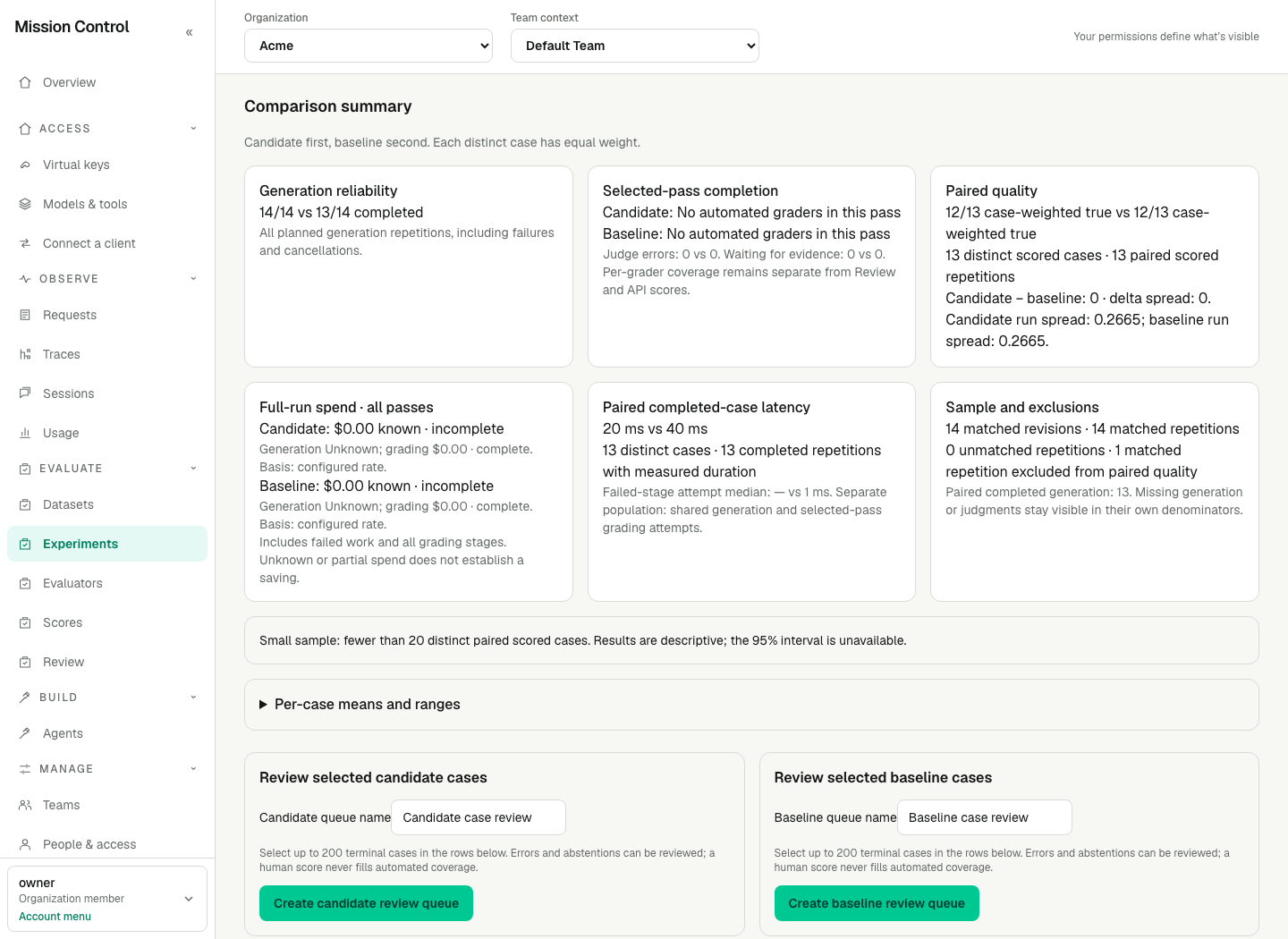Click the People & access person icon
This screenshot has height=939, width=1288.
tap(25, 844)
